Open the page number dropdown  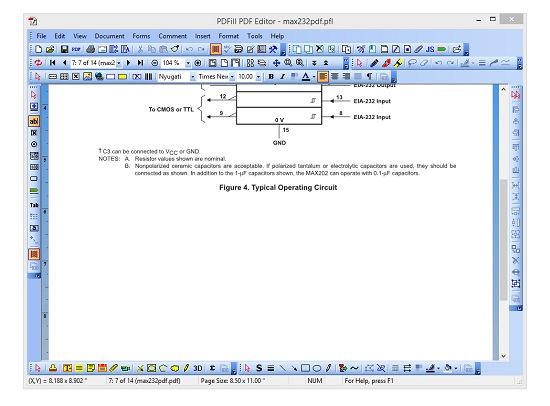pyautogui.click(x=119, y=63)
